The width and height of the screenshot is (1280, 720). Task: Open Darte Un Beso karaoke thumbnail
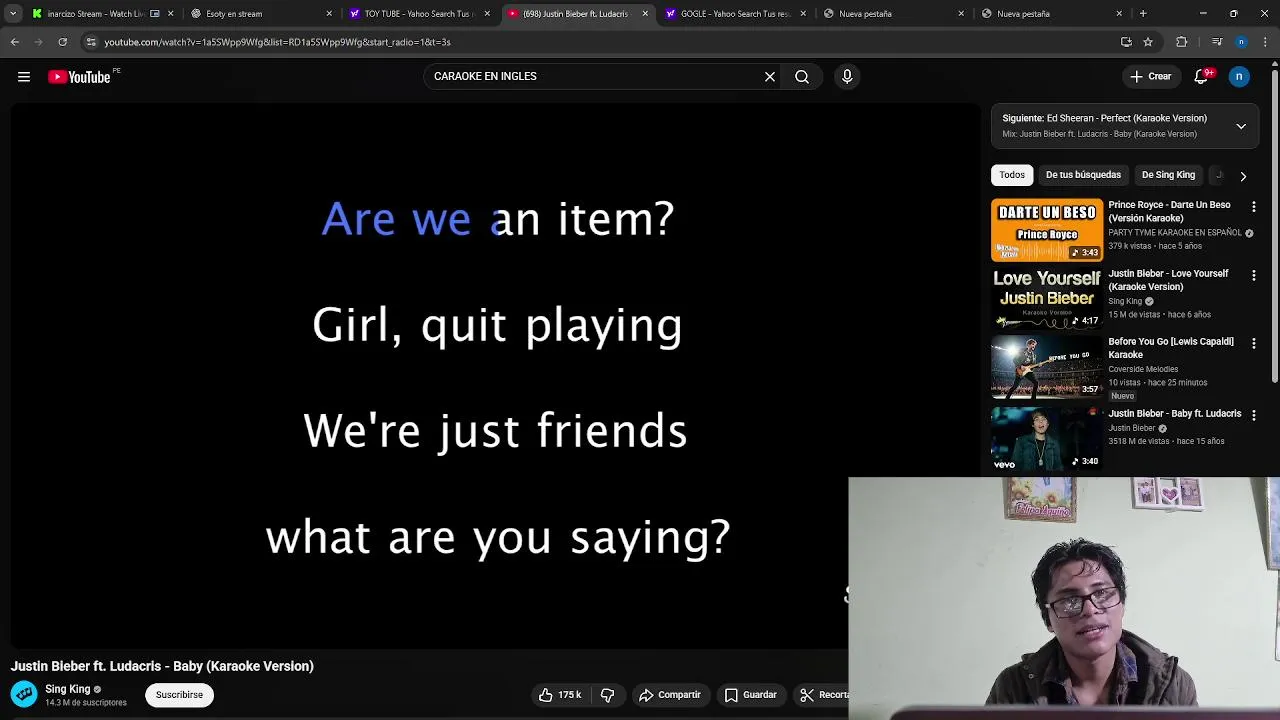1046,230
